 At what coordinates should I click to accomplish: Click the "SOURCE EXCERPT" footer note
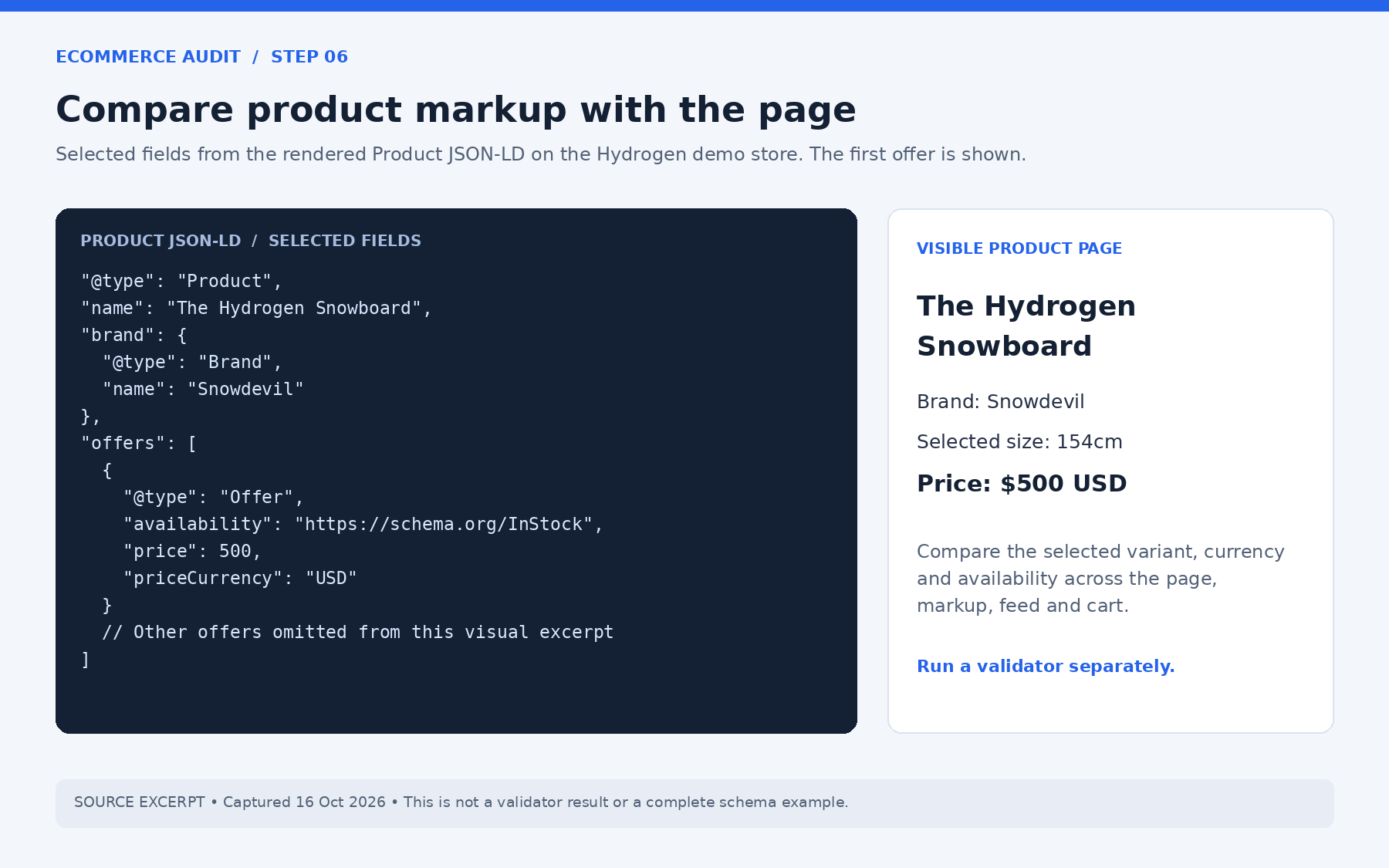click(461, 802)
